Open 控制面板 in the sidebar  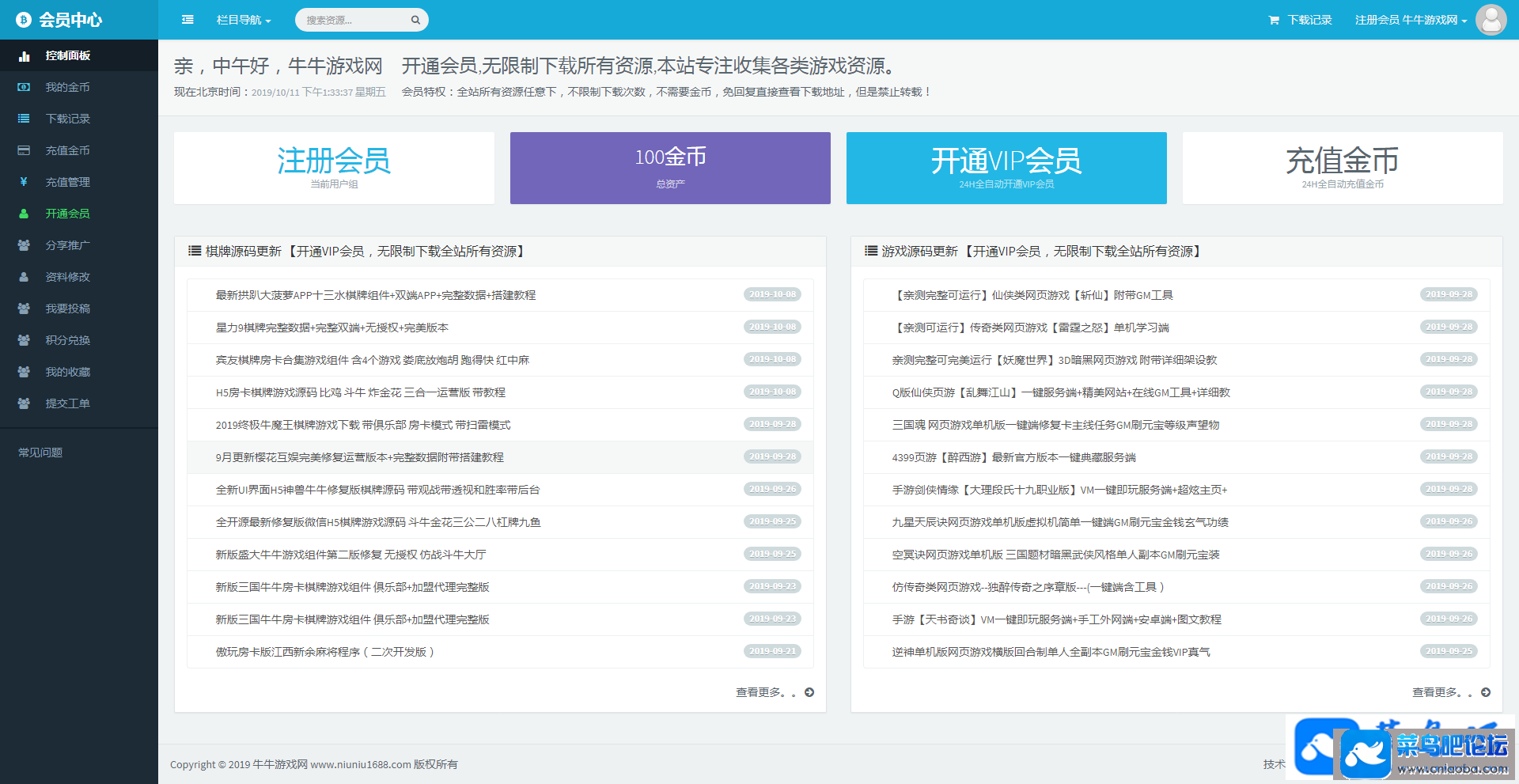[79, 55]
